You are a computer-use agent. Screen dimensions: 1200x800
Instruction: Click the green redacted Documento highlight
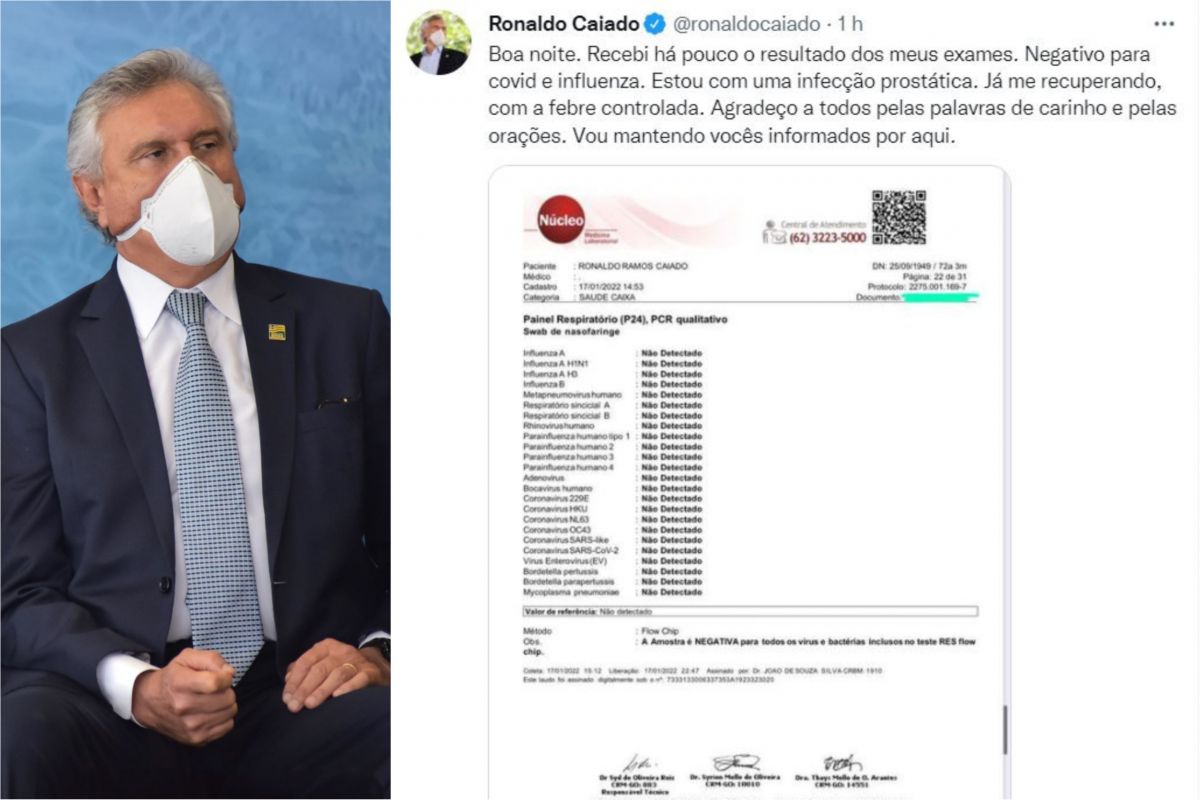(x=940, y=297)
